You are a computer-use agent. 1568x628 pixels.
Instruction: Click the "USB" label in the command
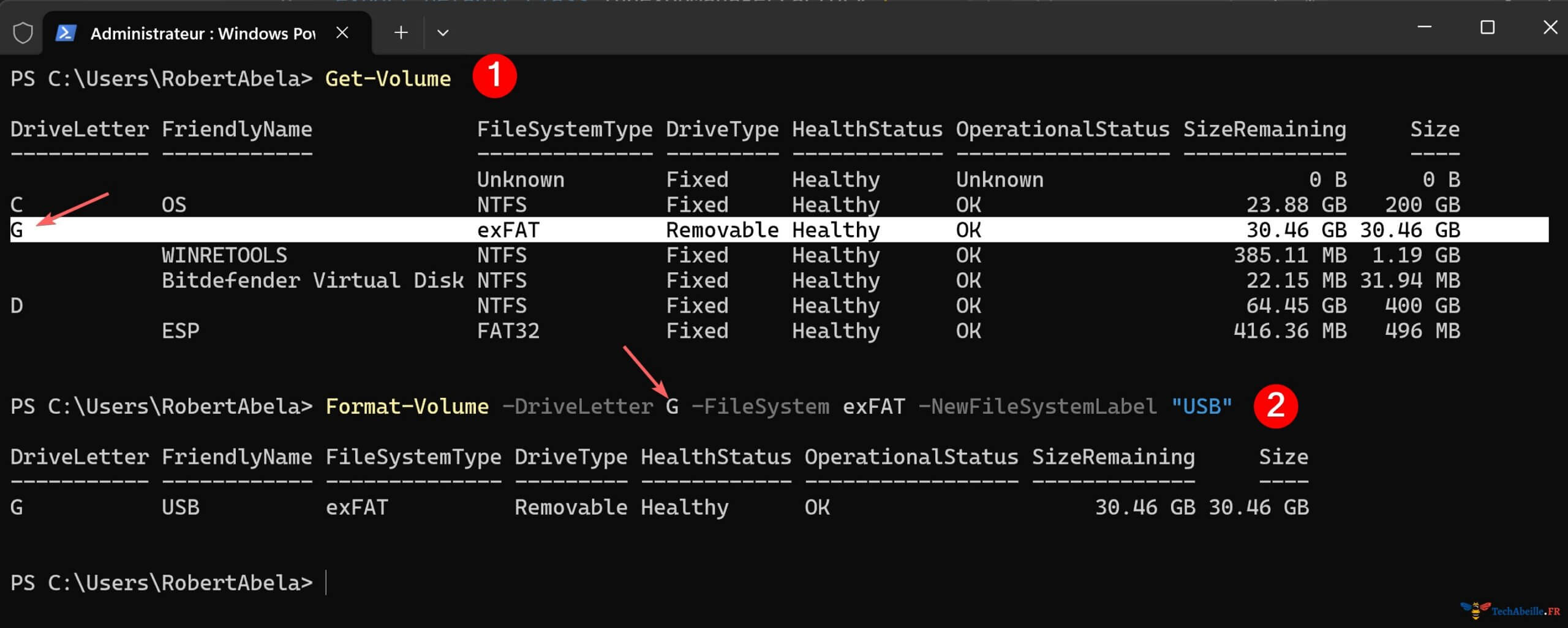tap(1202, 406)
